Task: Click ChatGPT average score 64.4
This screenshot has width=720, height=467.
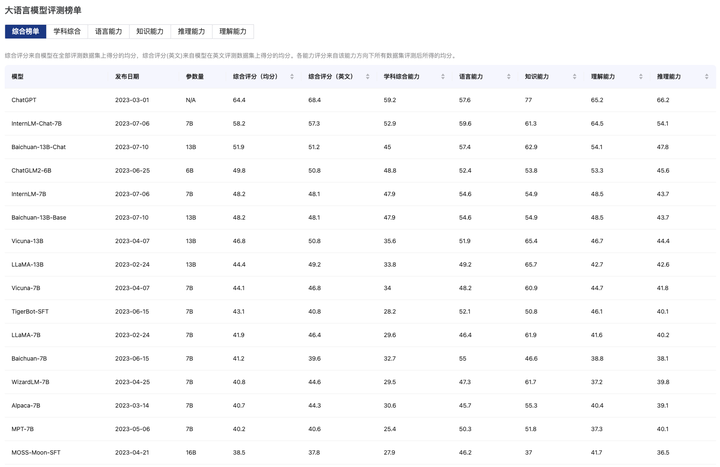Action: pyautogui.click(x=239, y=100)
